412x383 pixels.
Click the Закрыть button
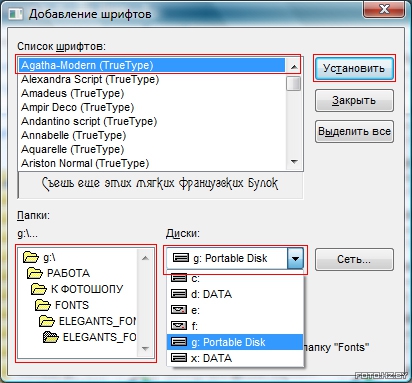(354, 100)
